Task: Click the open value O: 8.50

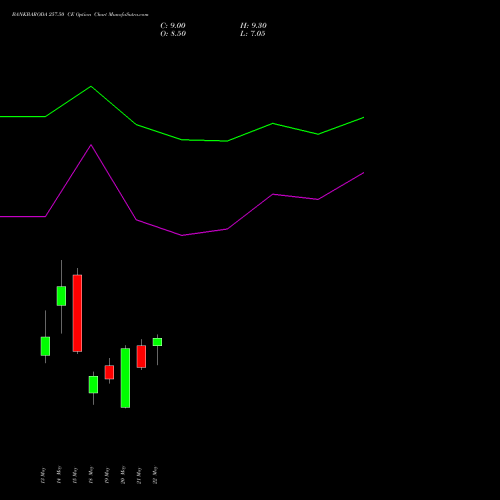Action: 173,34
